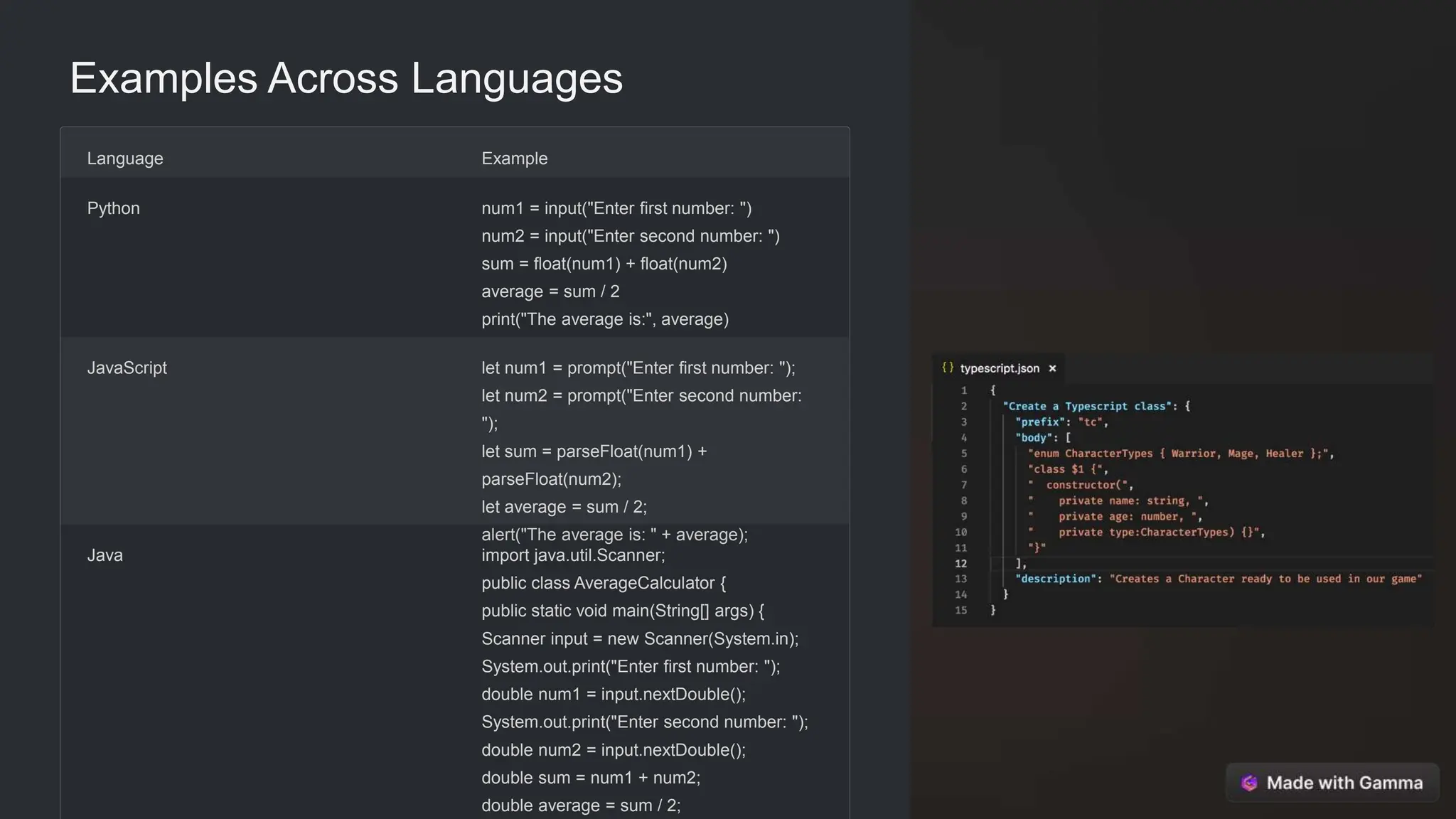Click the "Create a Typescript class" key
1456x819 pixels.
pyautogui.click(x=1087, y=407)
